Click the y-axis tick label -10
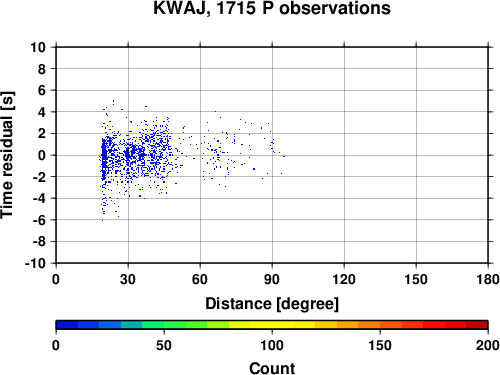This screenshot has height=375, width=500. (x=35, y=263)
